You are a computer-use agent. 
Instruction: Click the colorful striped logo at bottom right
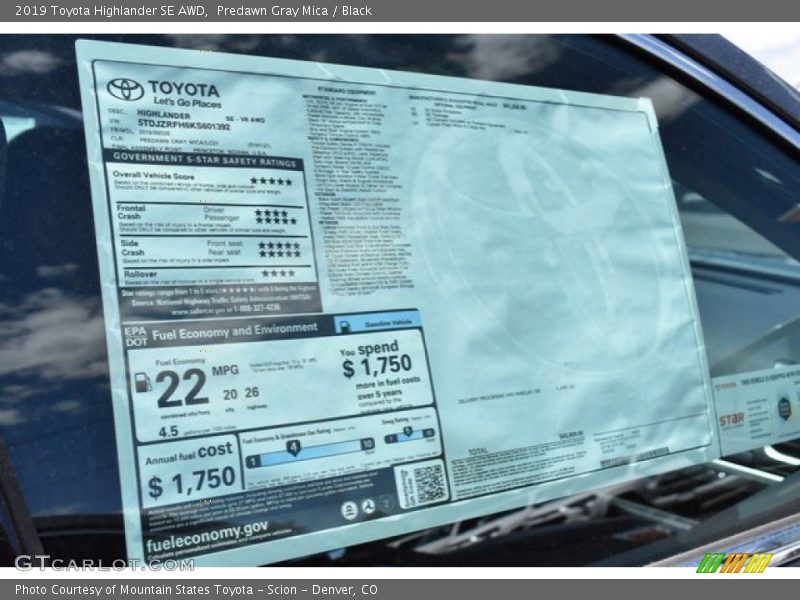[734, 563]
